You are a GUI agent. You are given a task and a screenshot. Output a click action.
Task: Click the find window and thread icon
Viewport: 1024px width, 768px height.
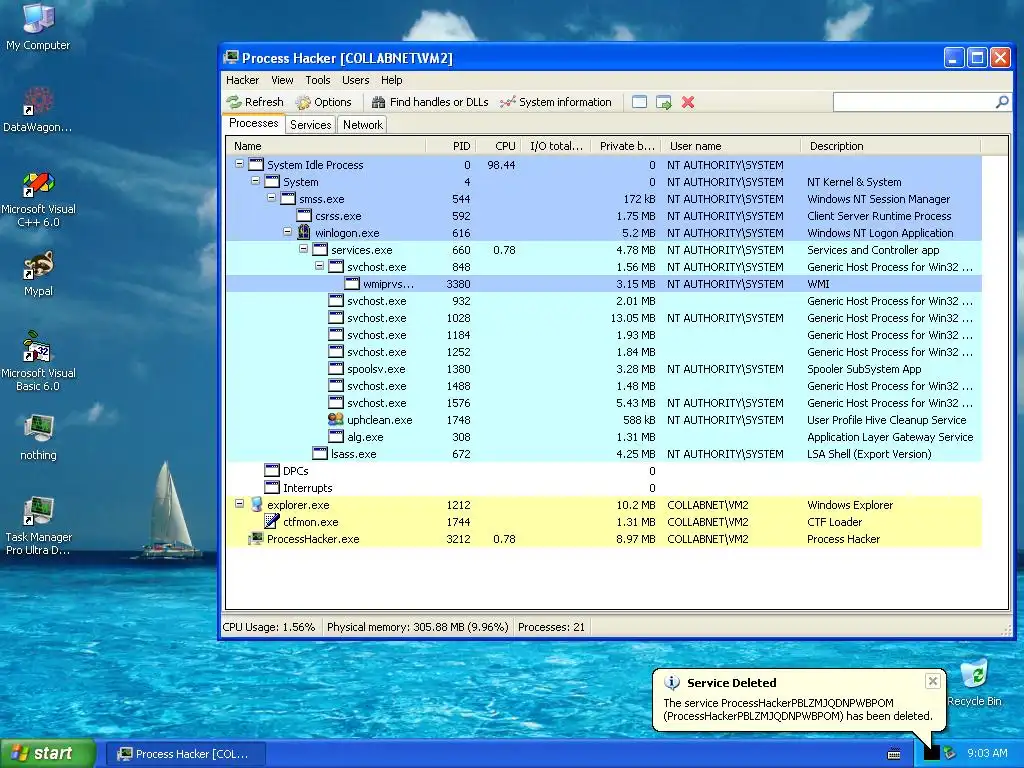[664, 102]
